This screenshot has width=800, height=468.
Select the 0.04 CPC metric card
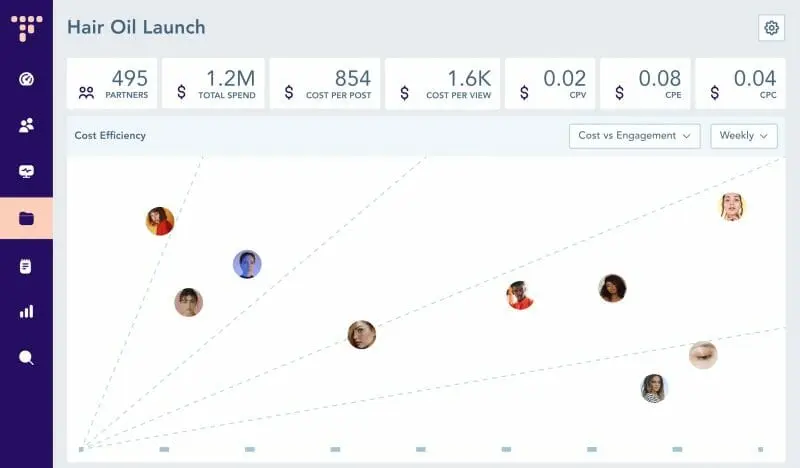741,84
